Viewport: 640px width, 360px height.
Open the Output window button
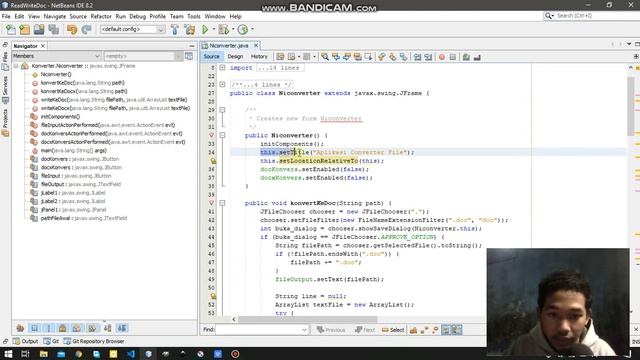tap(25, 341)
